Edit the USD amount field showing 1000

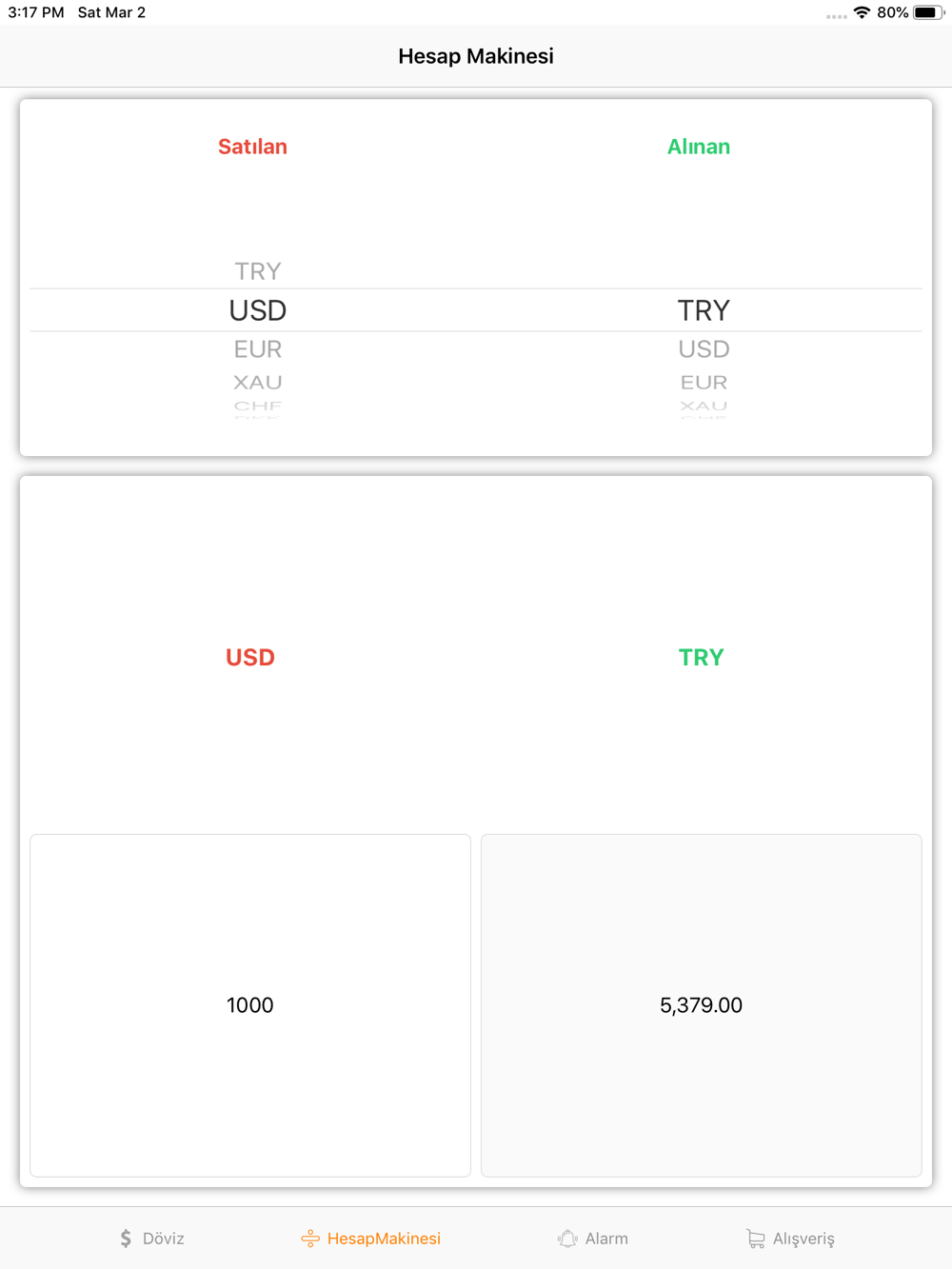(250, 1005)
